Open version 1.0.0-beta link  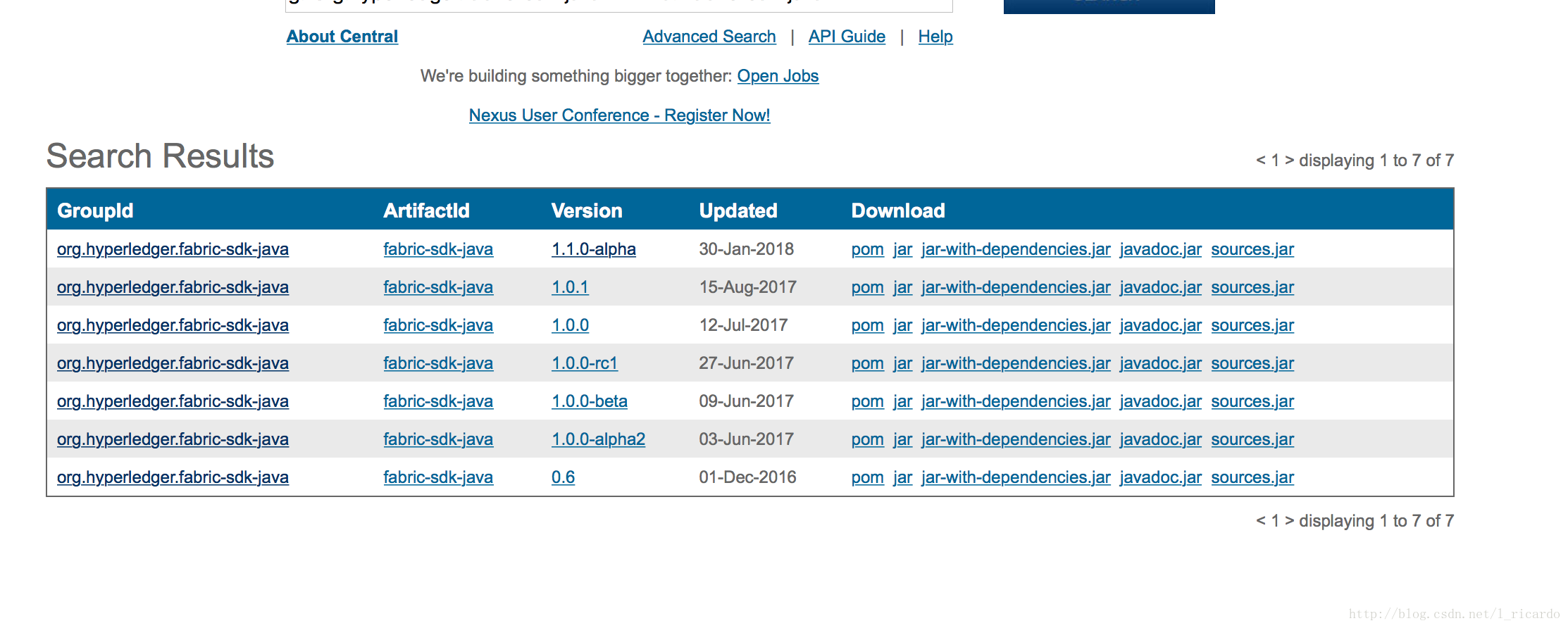click(x=589, y=401)
